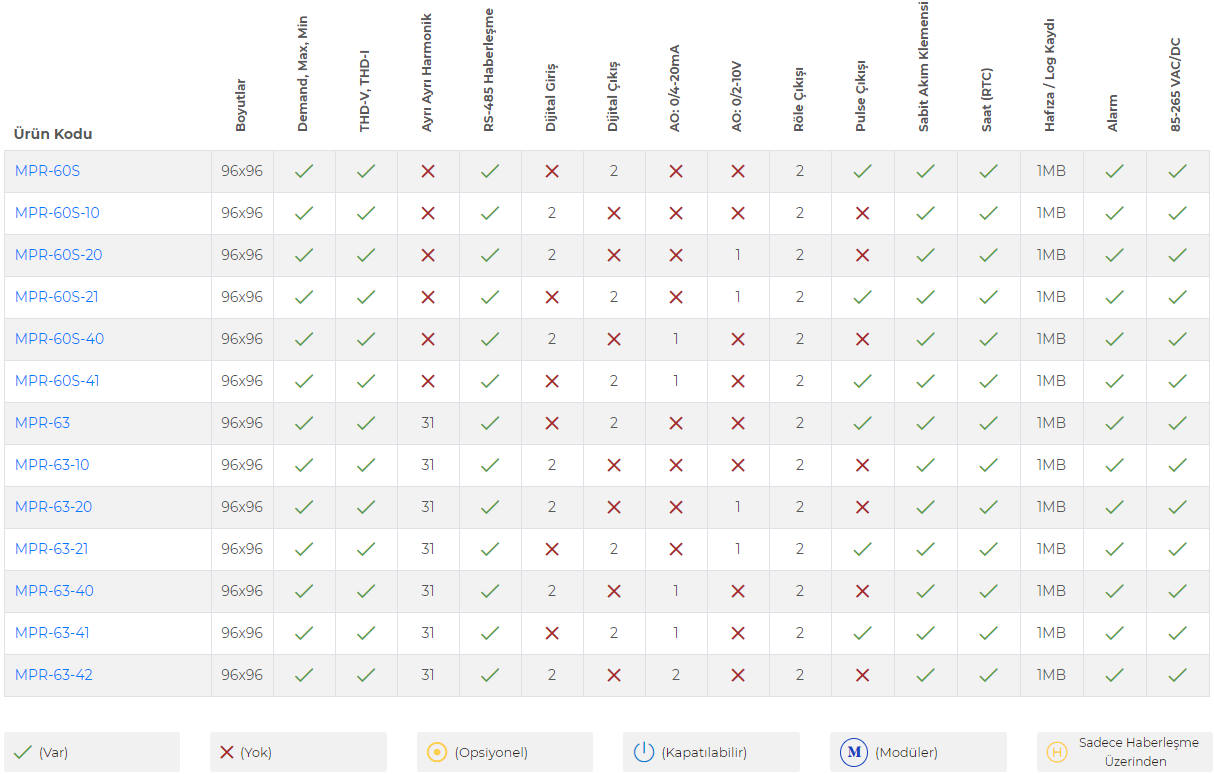Click the MPR-63-42 AO 0/4-20mA value

point(676,675)
